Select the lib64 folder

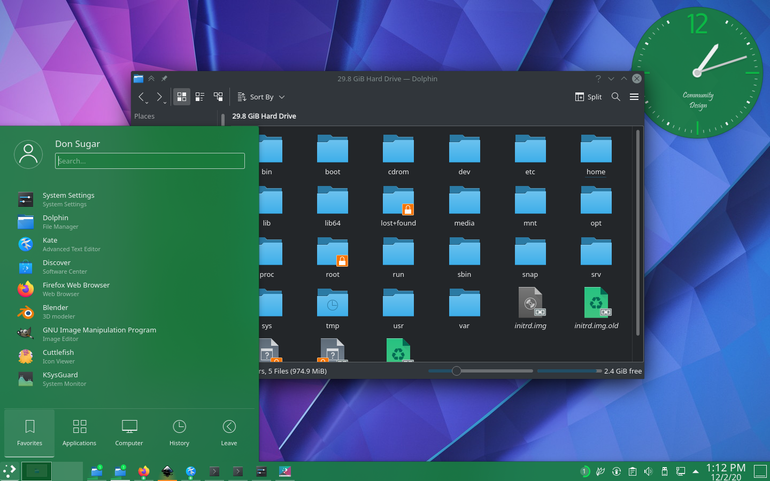[332, 206]
